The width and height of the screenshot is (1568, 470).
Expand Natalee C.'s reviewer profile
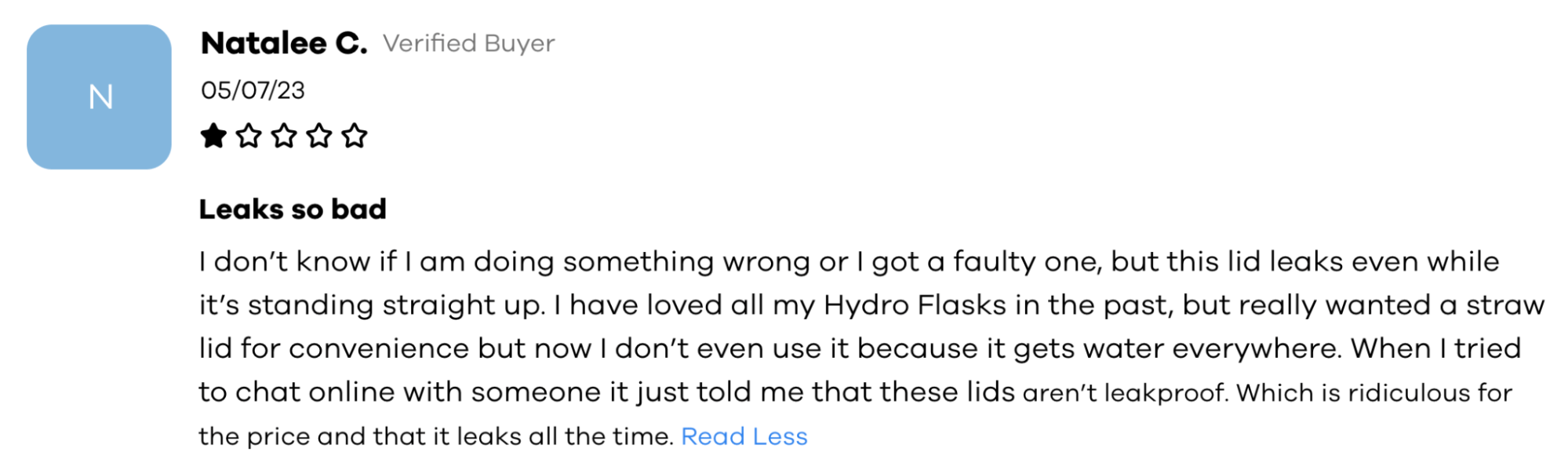coord(285,43)
